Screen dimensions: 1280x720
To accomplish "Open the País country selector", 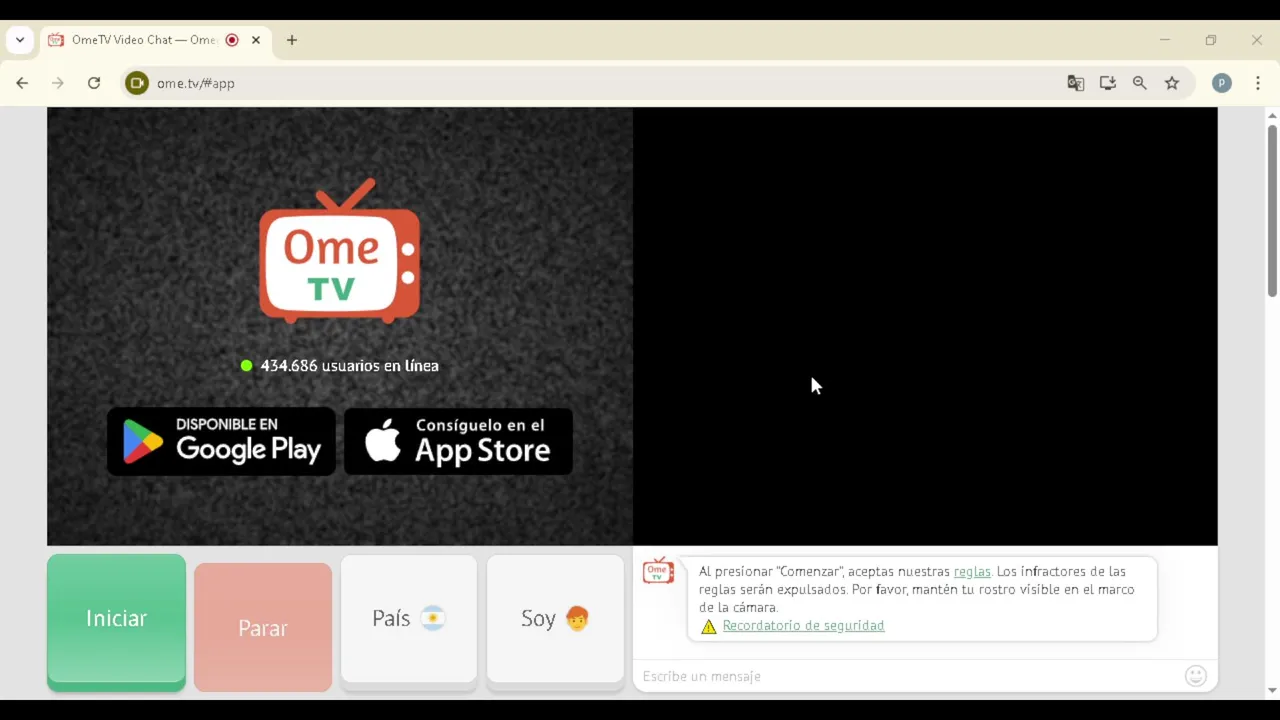I will tap(409, 621).
